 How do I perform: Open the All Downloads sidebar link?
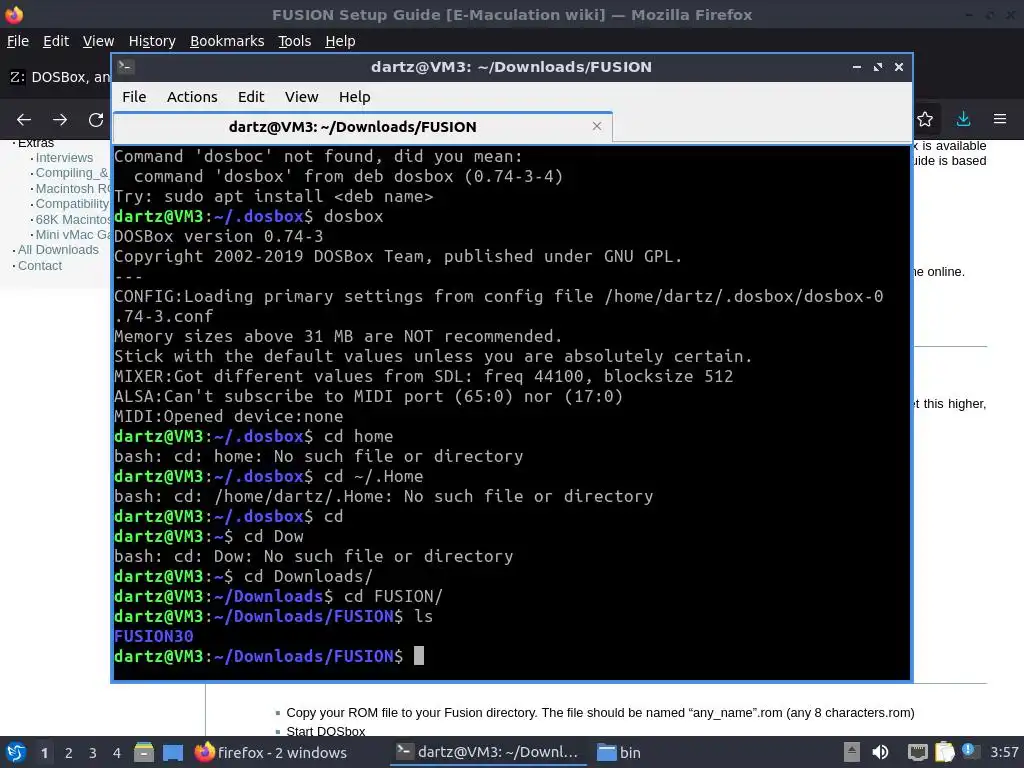click(58, 249)
